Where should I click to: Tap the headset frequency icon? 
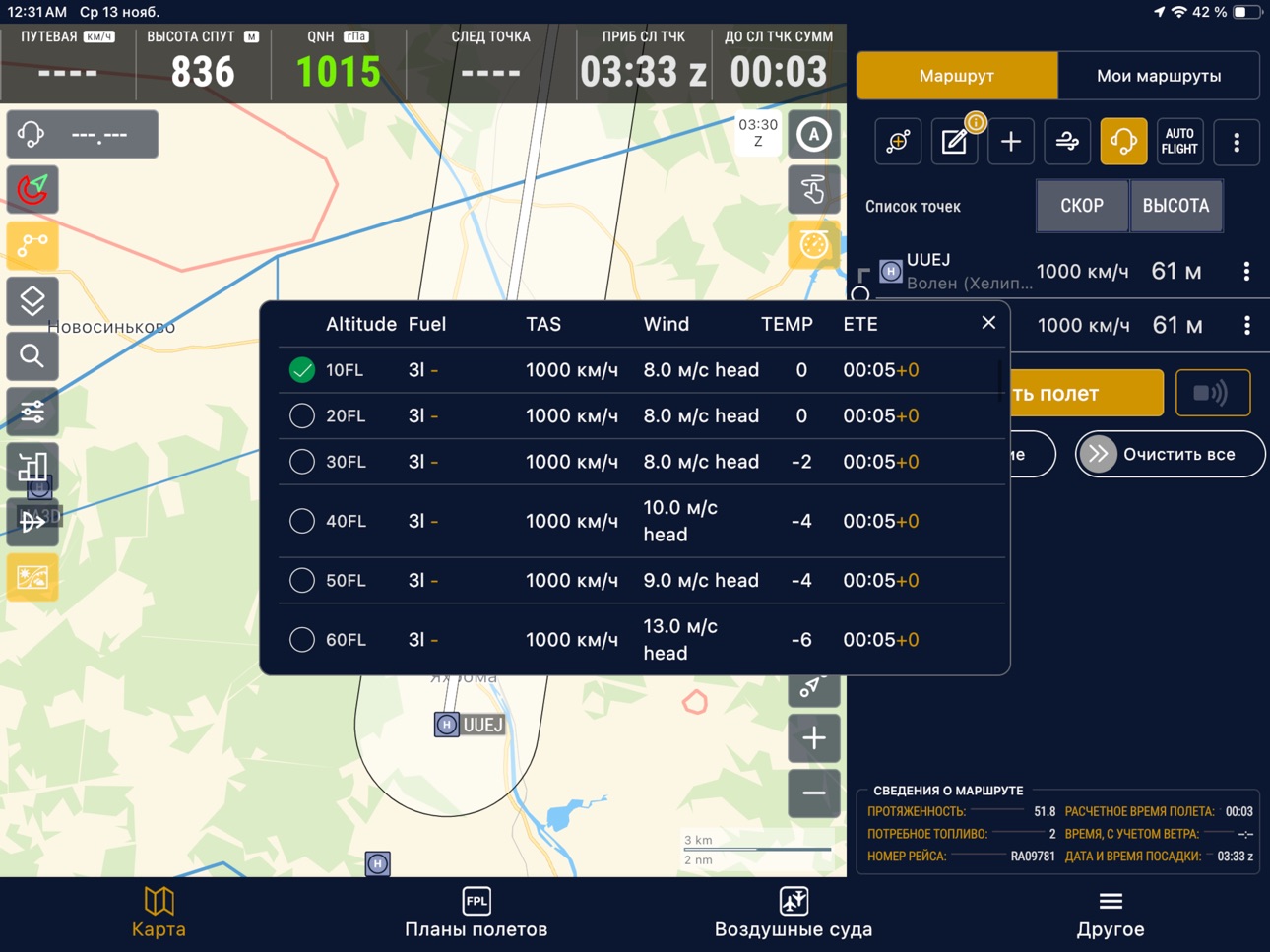pyautogui.click(x=32, y=134)
